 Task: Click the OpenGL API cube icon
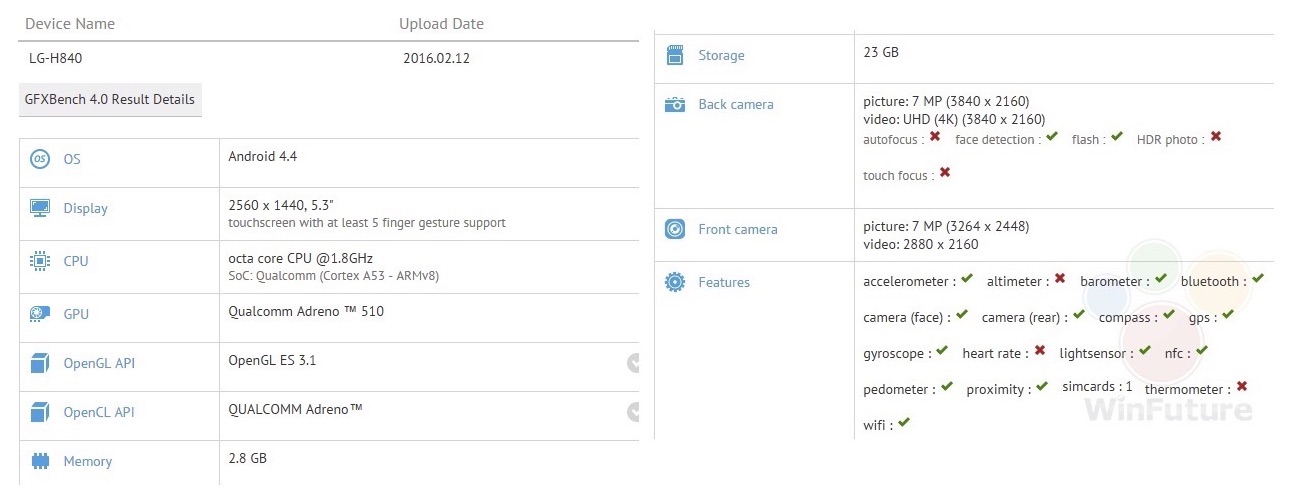tap(40, 363)
